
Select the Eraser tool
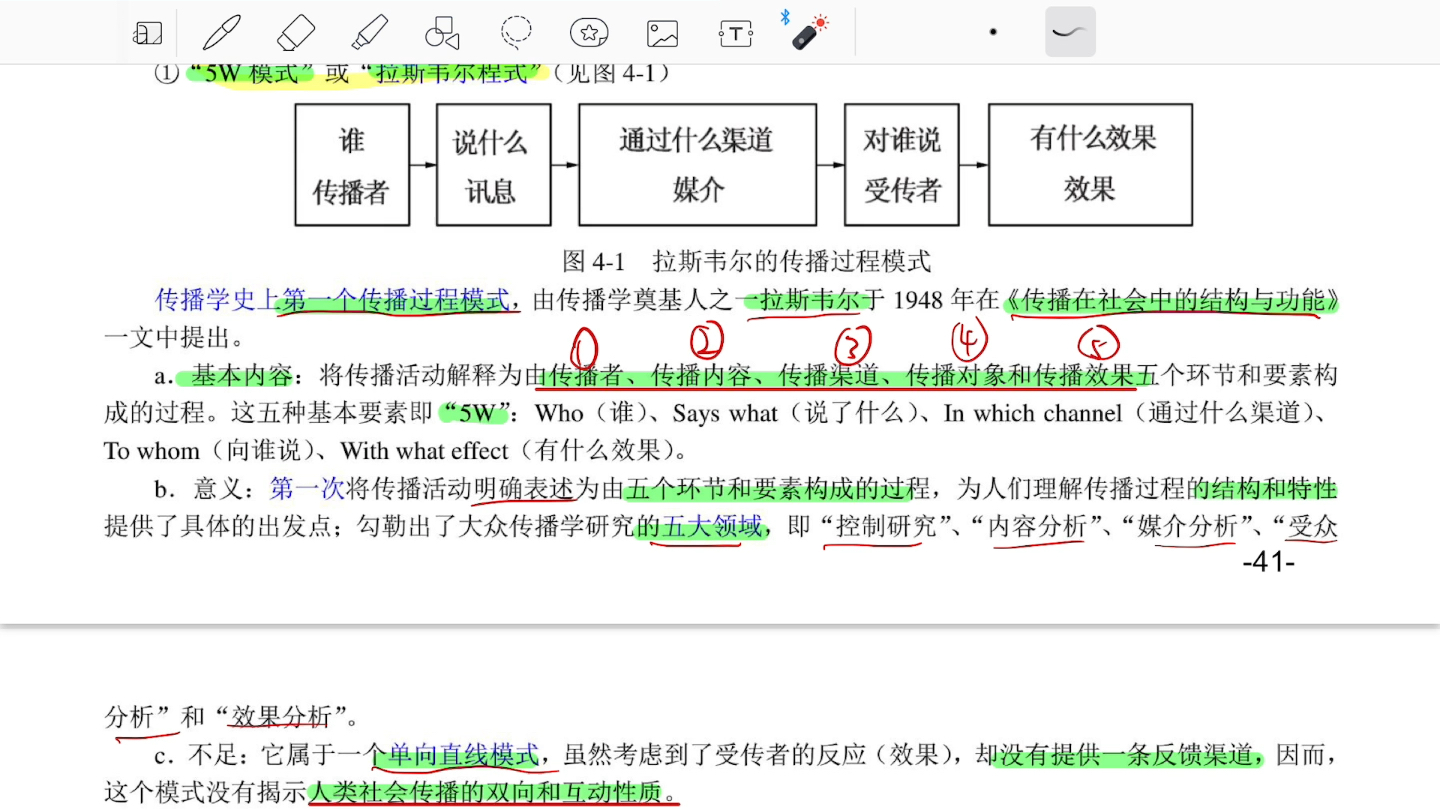pyautogui.click(x=294, y=31)
